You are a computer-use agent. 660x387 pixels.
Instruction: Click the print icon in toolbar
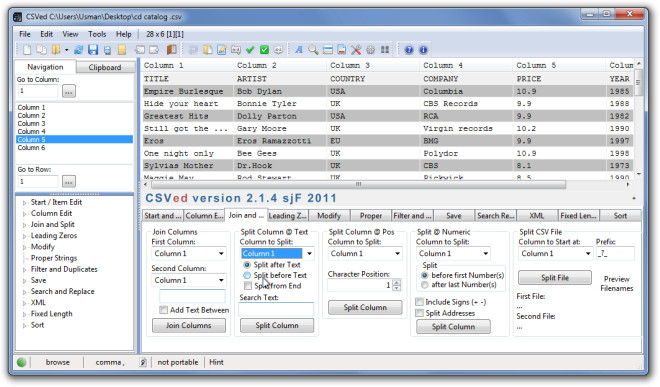point(107,50)
